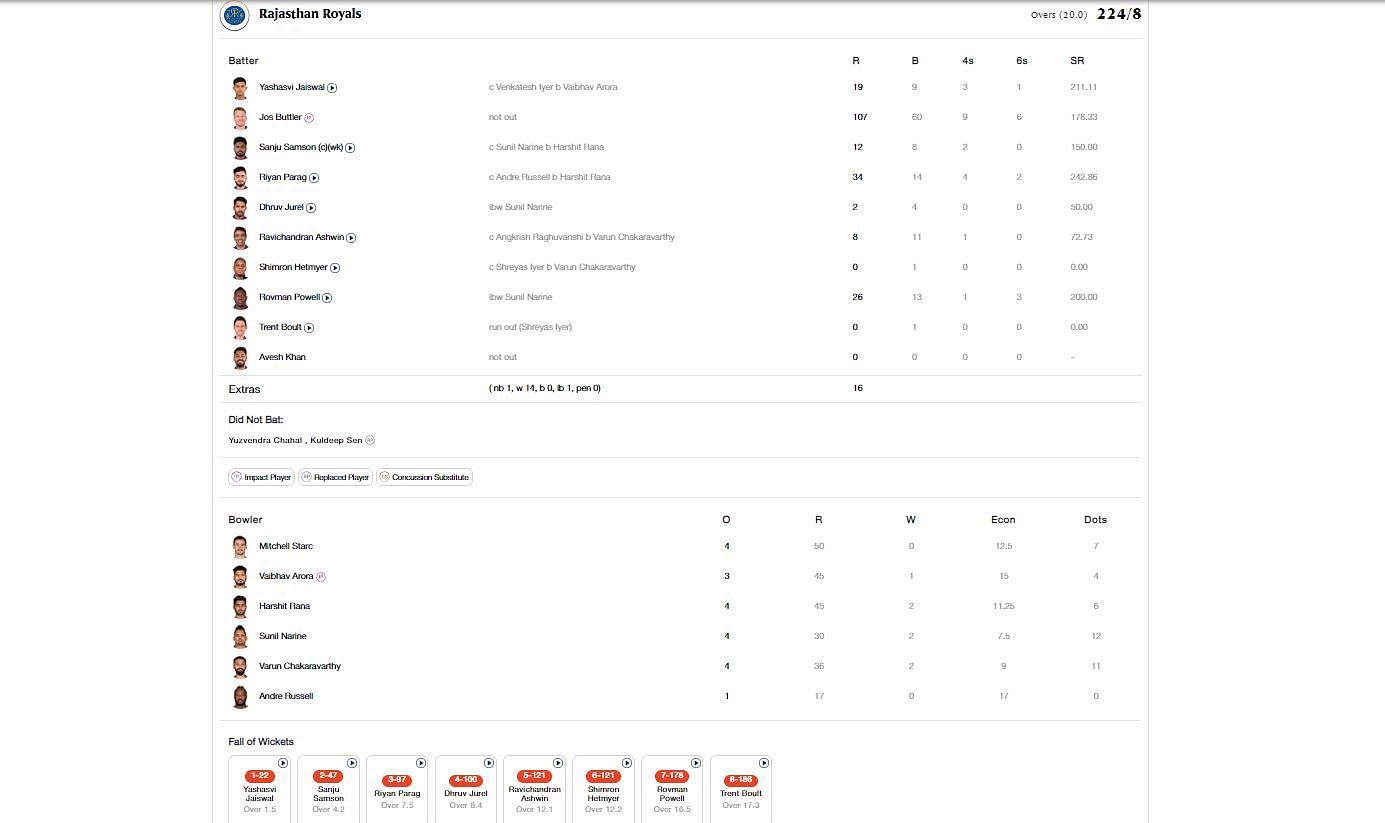Click the play icon next to Rovman Powell

click(327, 298)
